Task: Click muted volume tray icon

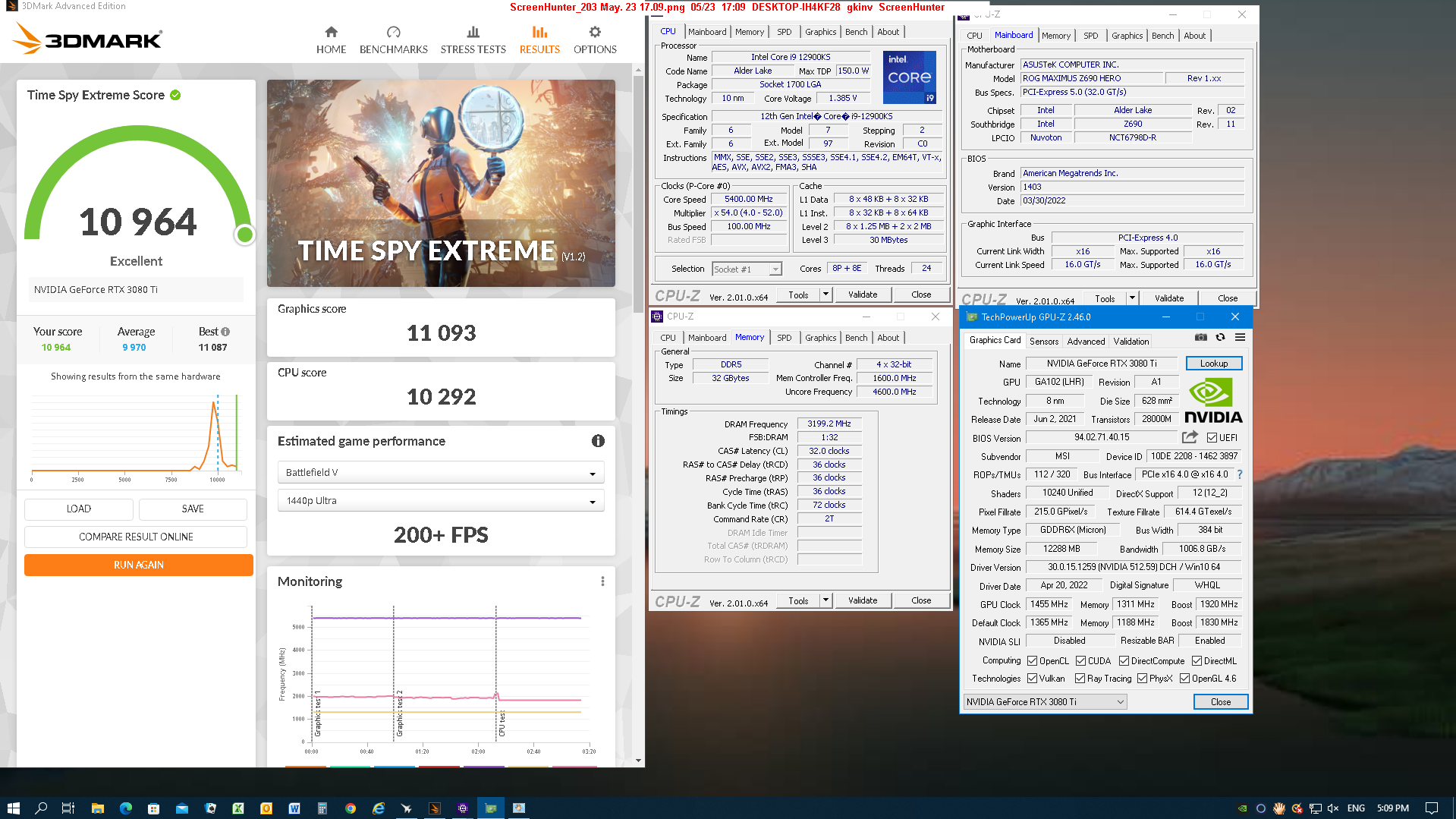Action: point(1333,808)
